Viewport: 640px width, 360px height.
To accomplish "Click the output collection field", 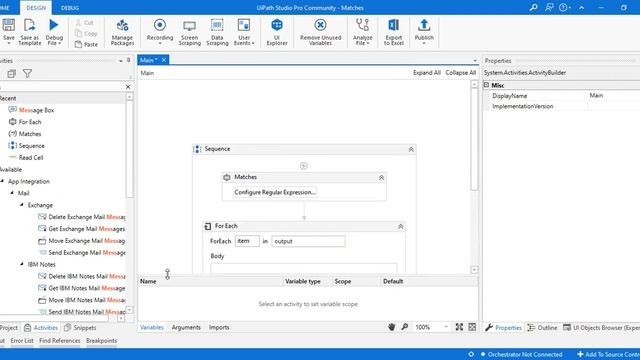I will 309,241.
